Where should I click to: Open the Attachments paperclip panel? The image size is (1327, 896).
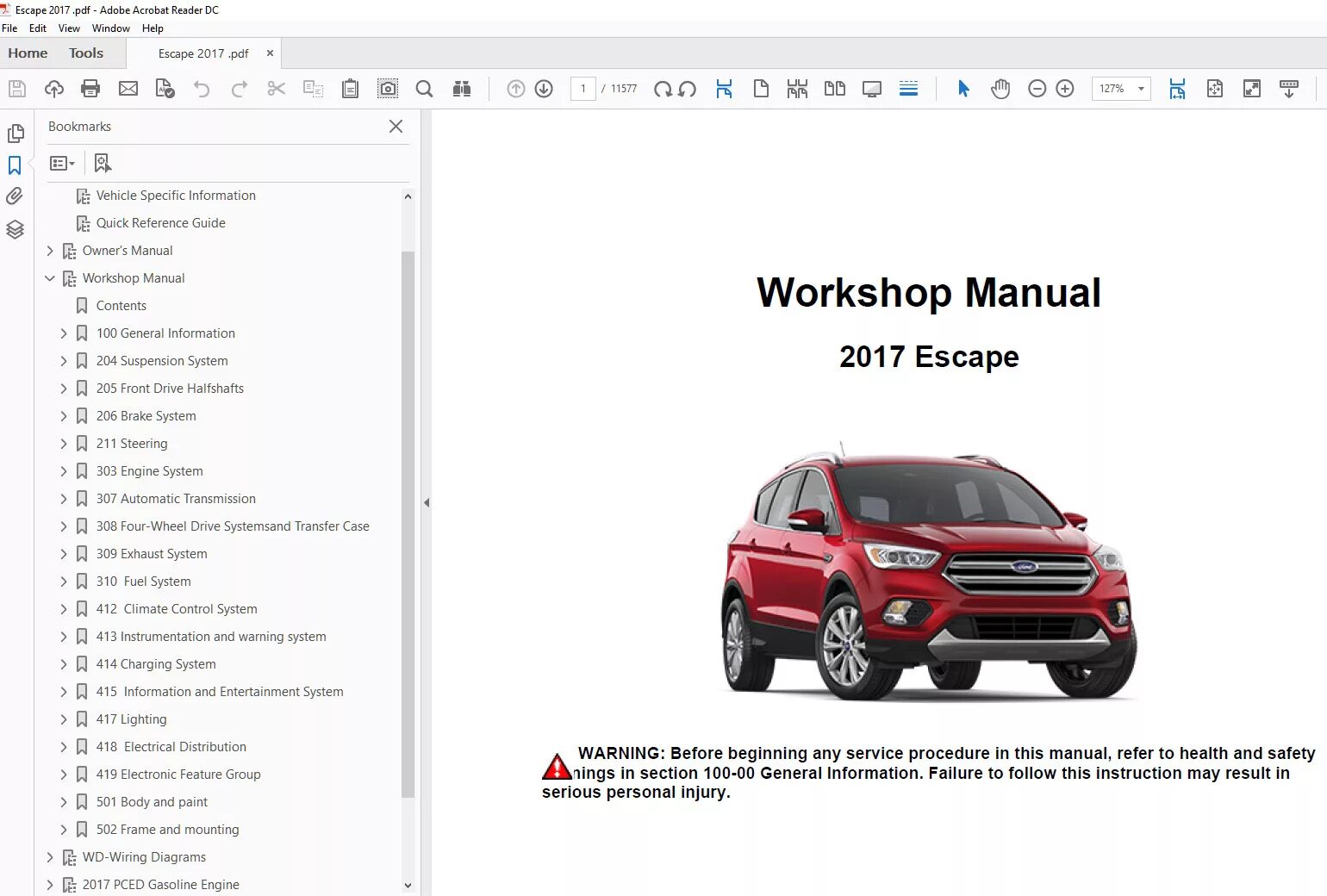(x=15, y=196)
